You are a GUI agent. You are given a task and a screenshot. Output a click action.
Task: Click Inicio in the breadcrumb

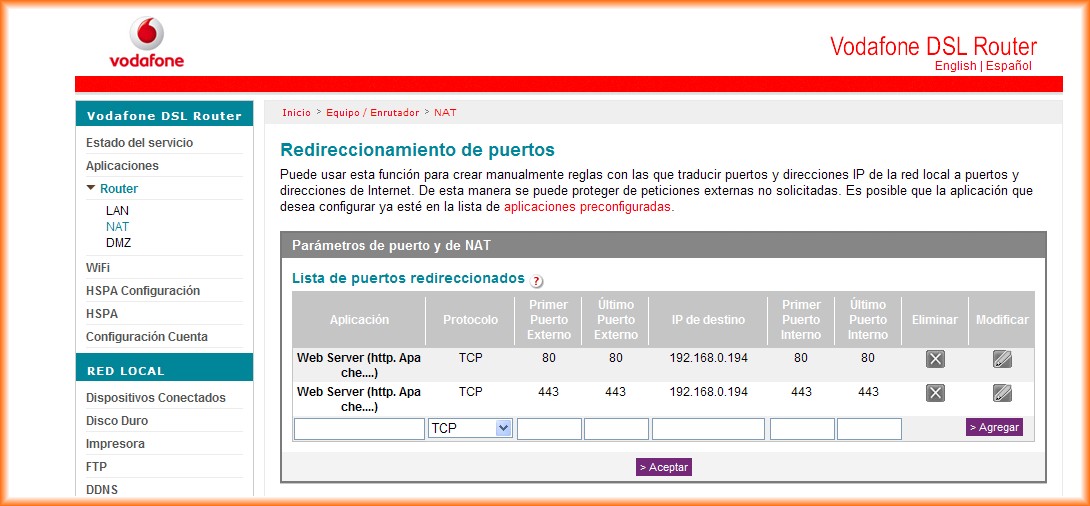(296, 113)
